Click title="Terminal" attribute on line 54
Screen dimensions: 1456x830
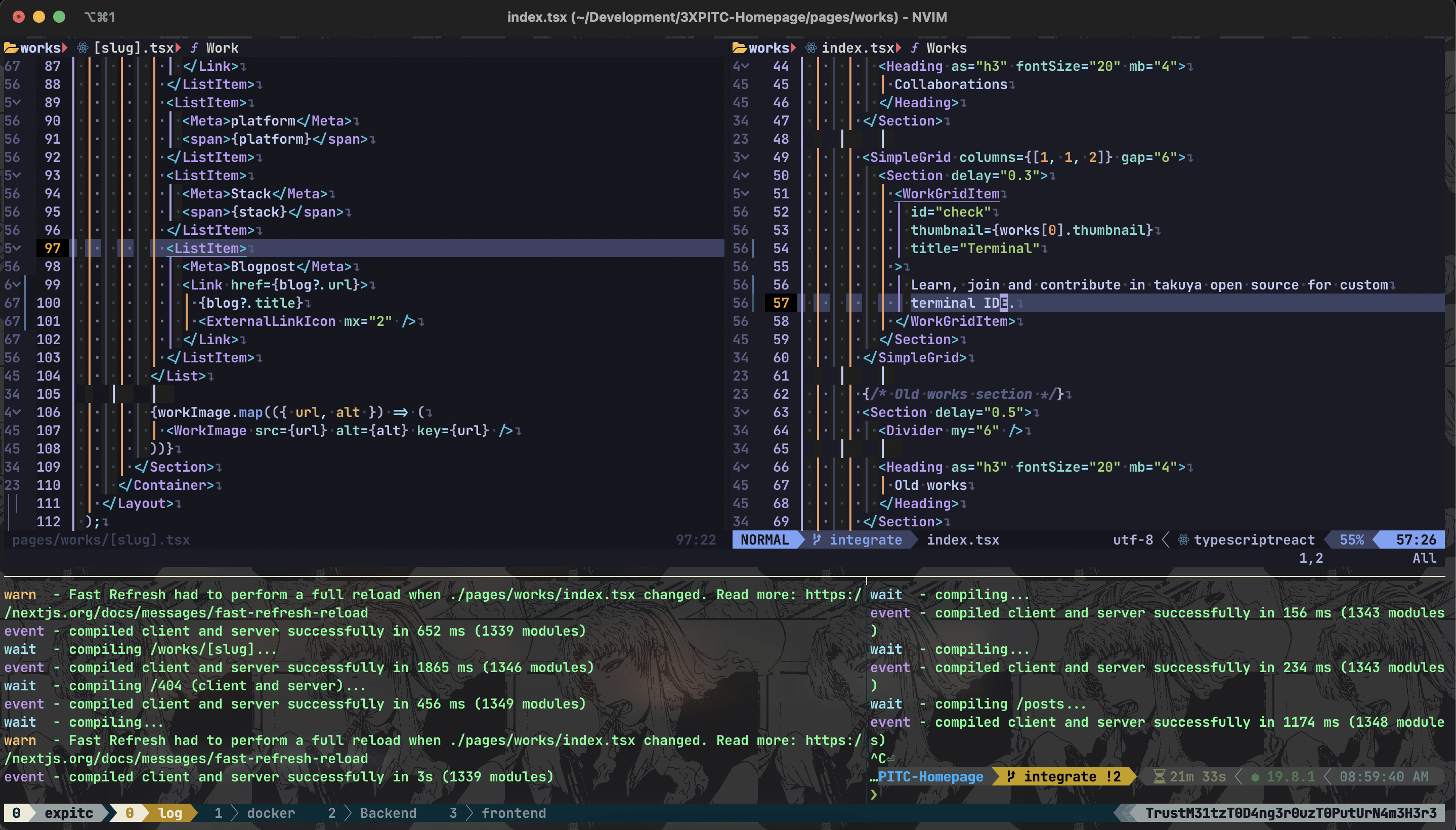975,248
